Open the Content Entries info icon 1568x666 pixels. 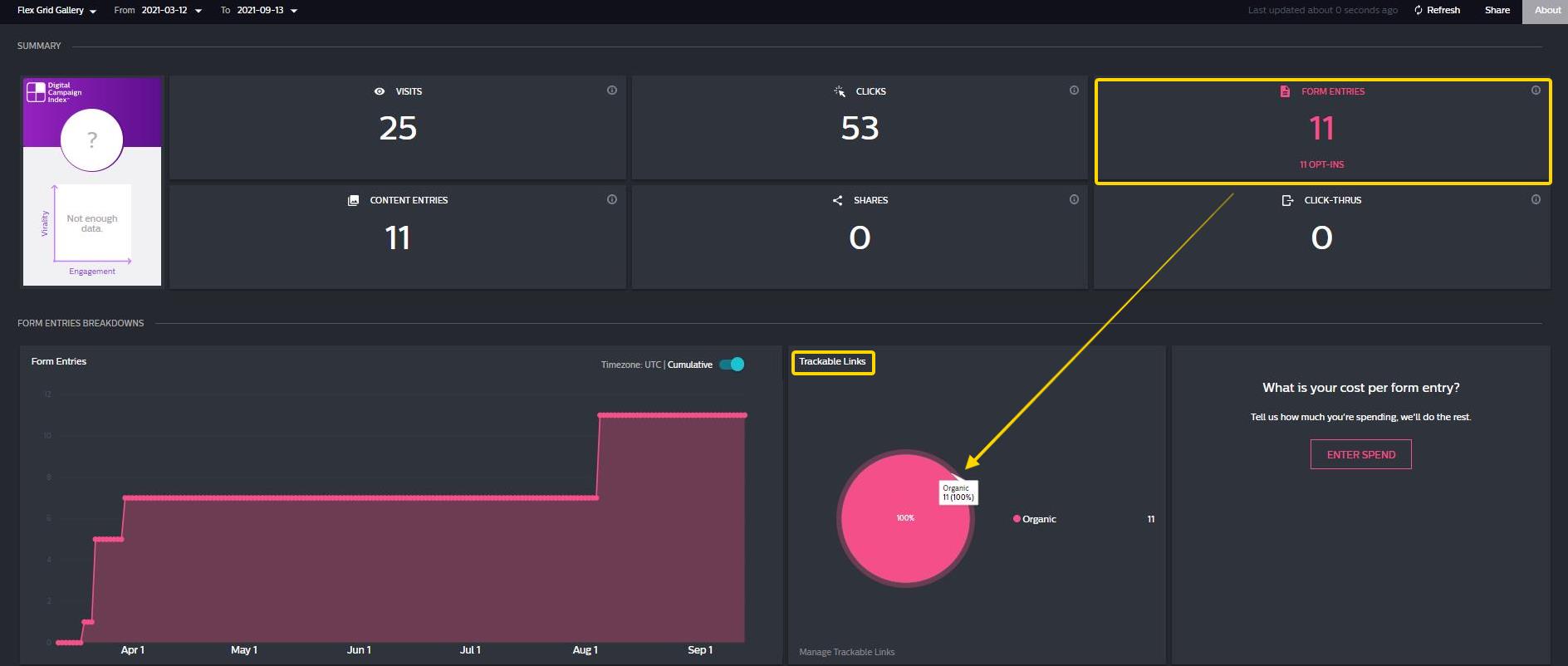[612, 199]
